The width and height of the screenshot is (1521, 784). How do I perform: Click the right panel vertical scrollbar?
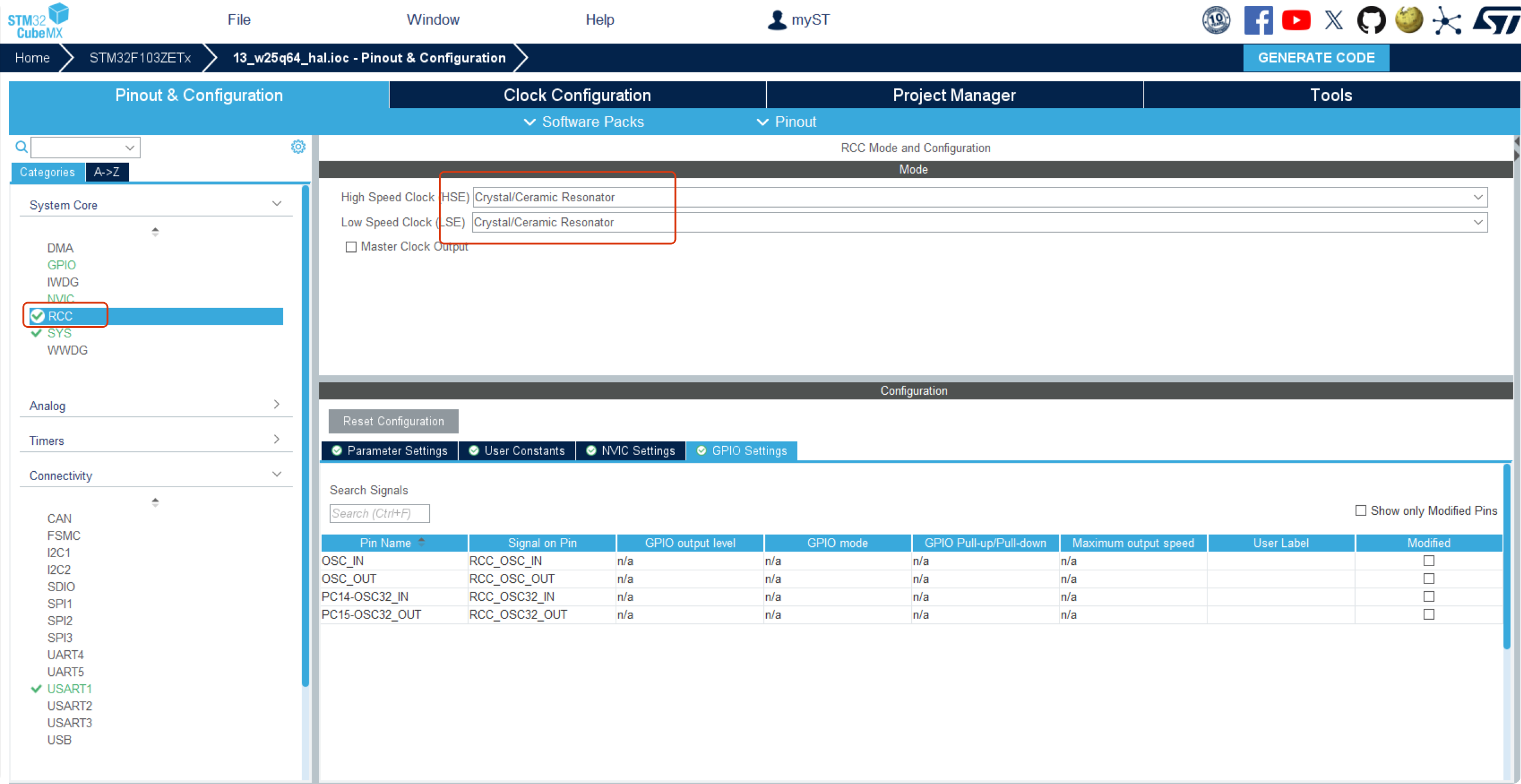[x=1507, y=555]
